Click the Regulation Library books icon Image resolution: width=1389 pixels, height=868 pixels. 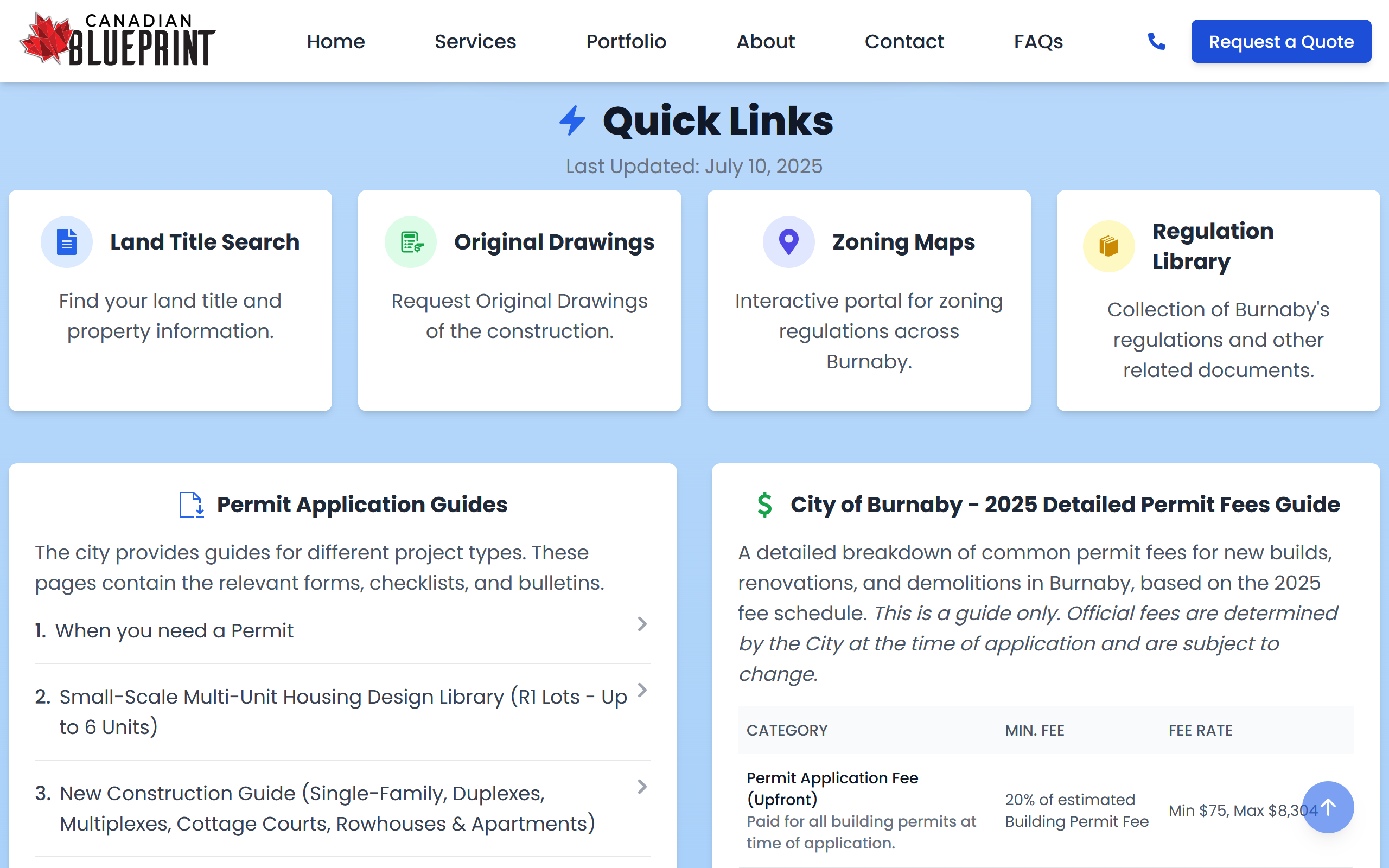[x=1109, y=246]
